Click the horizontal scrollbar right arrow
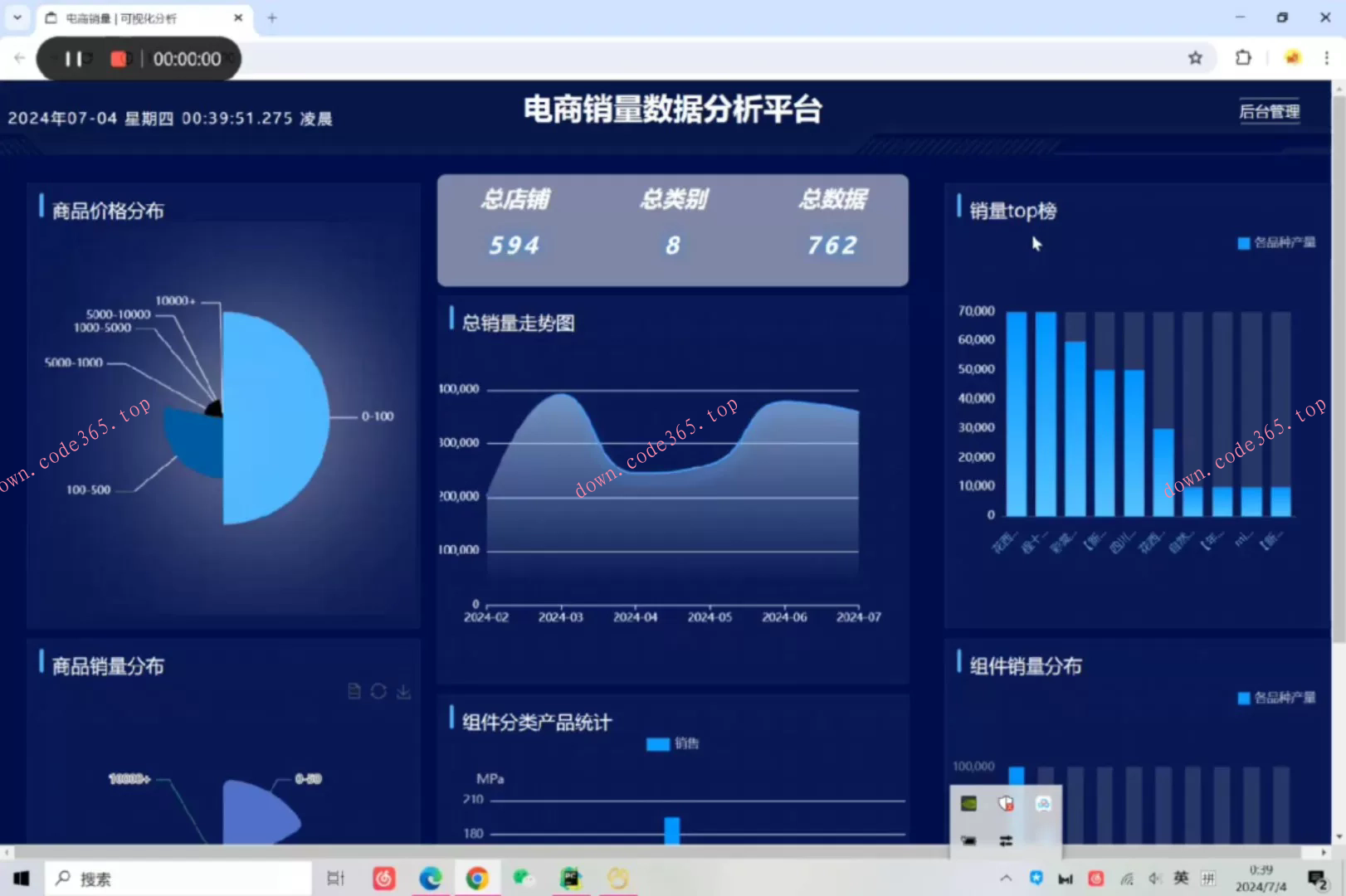The height and width of the screenshot is (896, 1346). click(1324, 852)
